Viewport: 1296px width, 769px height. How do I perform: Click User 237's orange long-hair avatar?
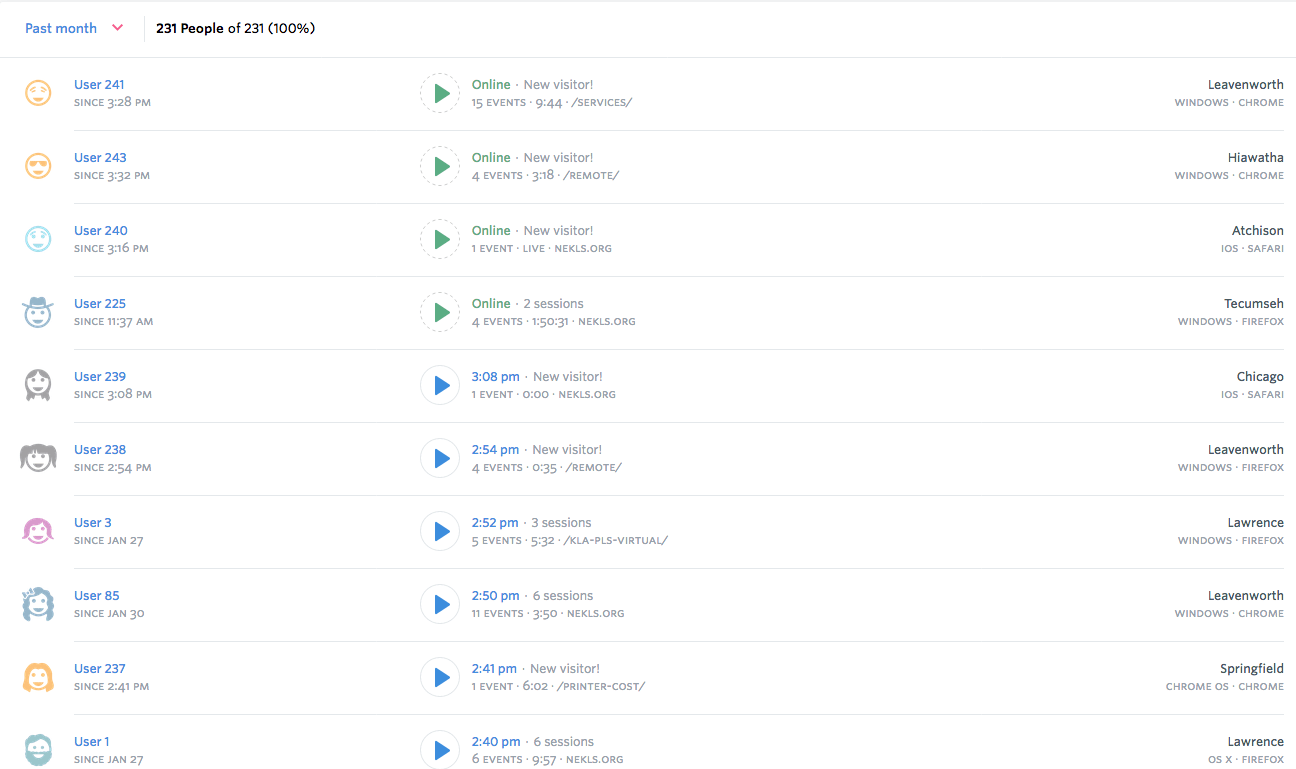coord(38,677)
